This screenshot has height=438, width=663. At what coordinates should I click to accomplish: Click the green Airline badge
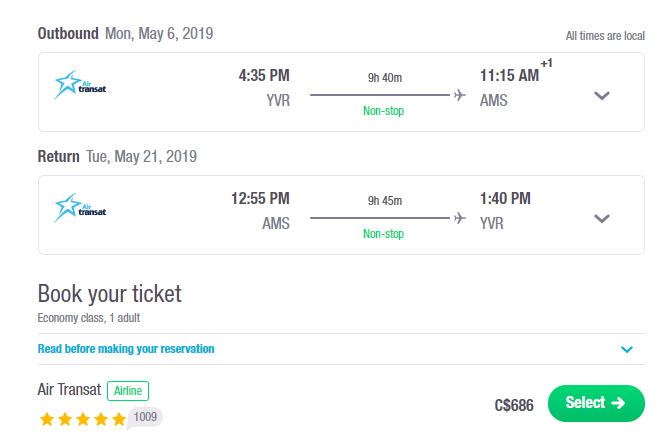click(x=128, y=391)
